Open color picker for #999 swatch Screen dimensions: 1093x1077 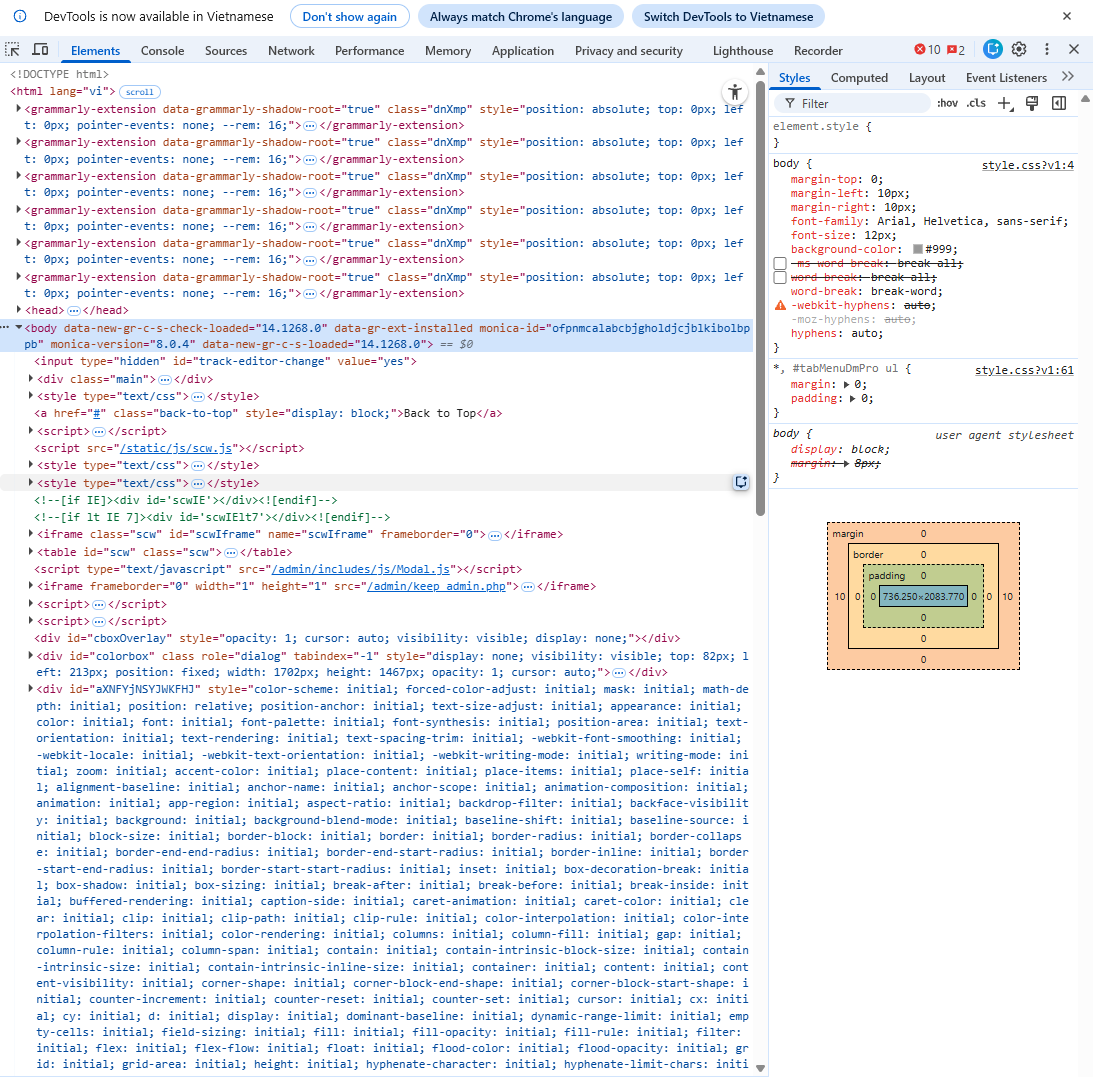click(x=918, y=249)
